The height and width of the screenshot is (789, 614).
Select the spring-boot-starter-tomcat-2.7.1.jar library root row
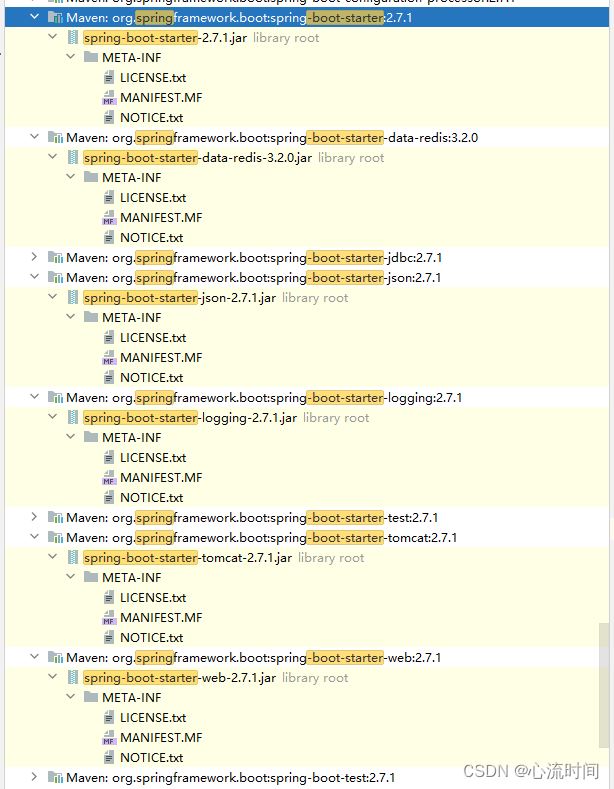307,558
